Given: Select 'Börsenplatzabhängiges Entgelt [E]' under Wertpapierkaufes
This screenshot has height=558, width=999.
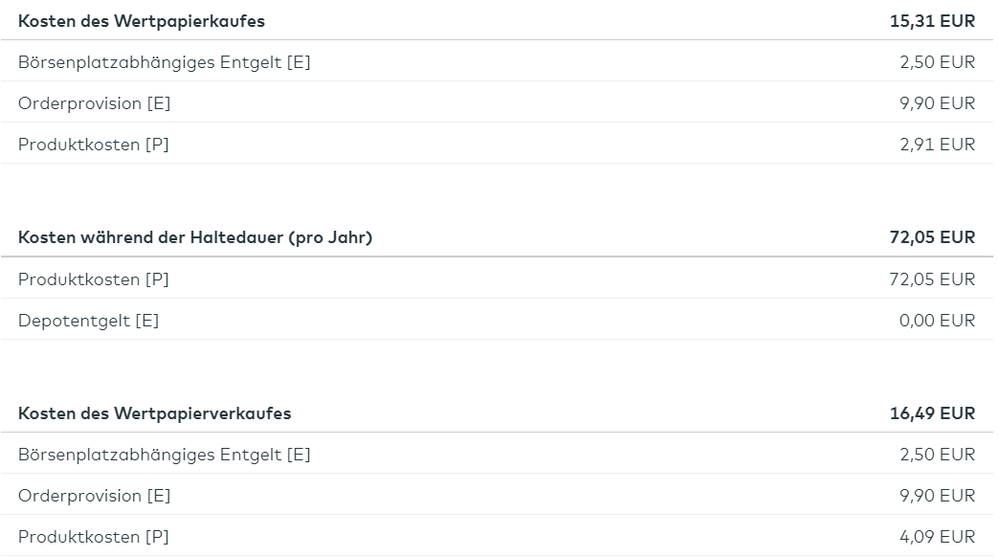Looking at the screenshot, I should pyautogui.click(x=164, y=62).
